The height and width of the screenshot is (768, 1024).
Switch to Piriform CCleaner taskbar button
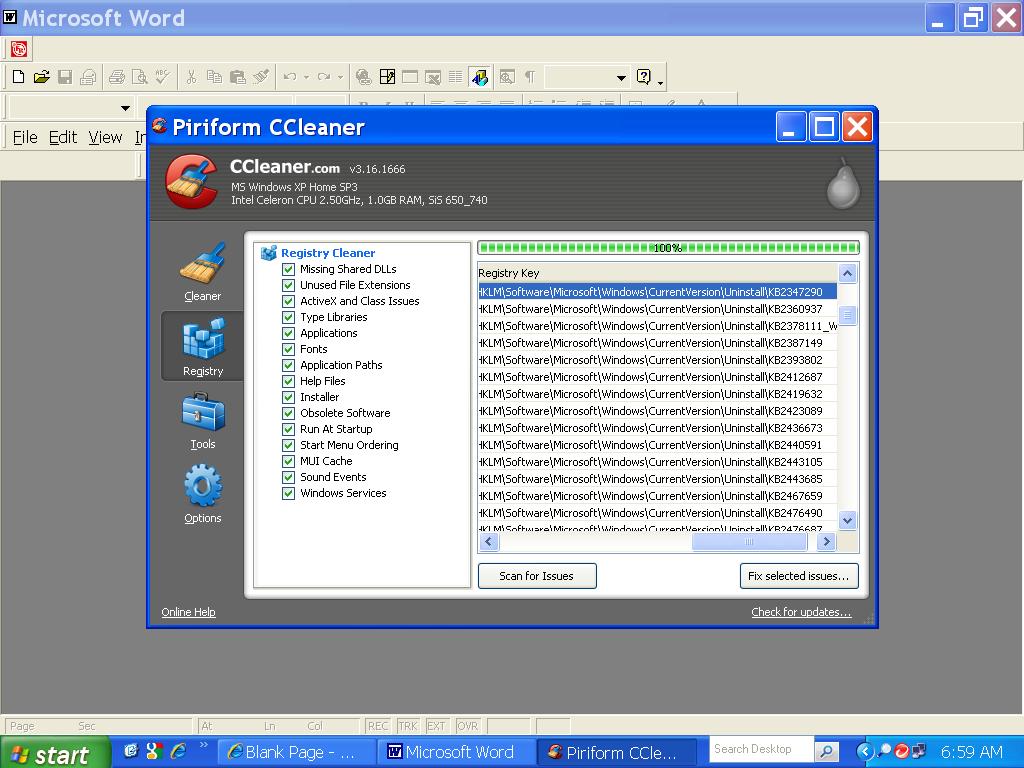click(x=618, y=752)
